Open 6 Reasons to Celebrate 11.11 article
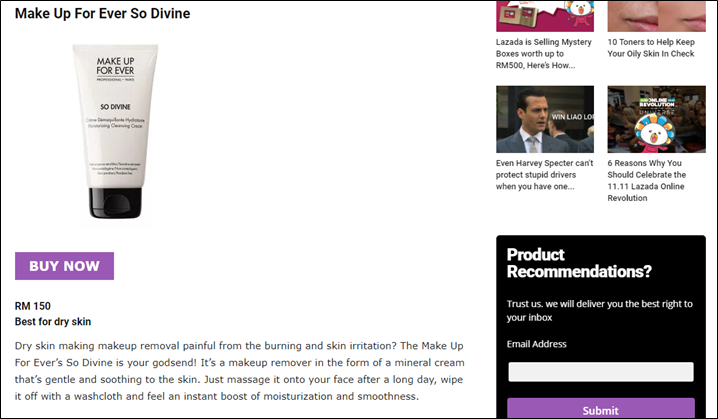Viewport: 718px width, 419px height. tap(647, 180)
